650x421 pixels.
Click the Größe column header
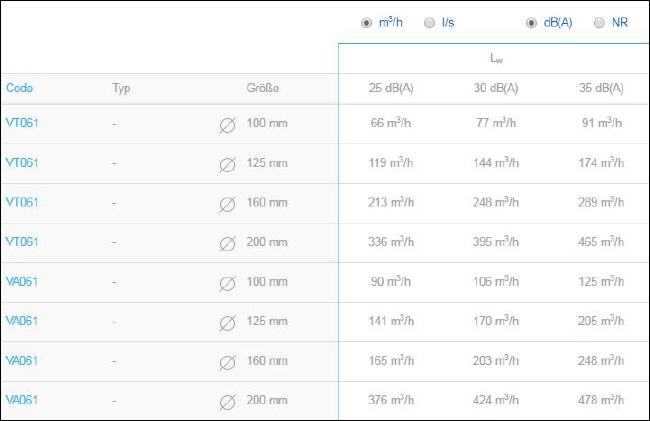click(263, 88)
